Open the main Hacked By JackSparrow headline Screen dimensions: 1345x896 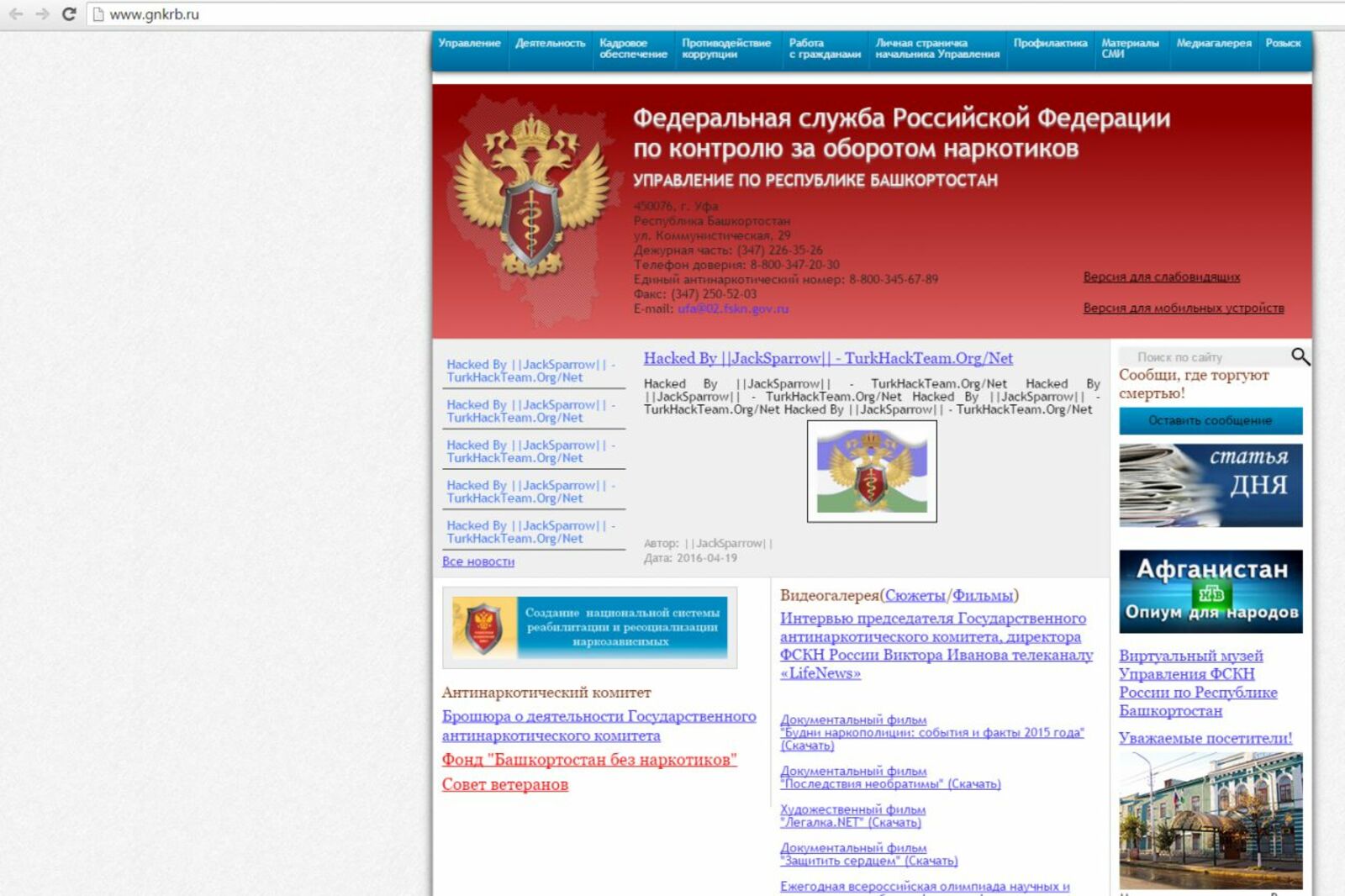(828, 358)
